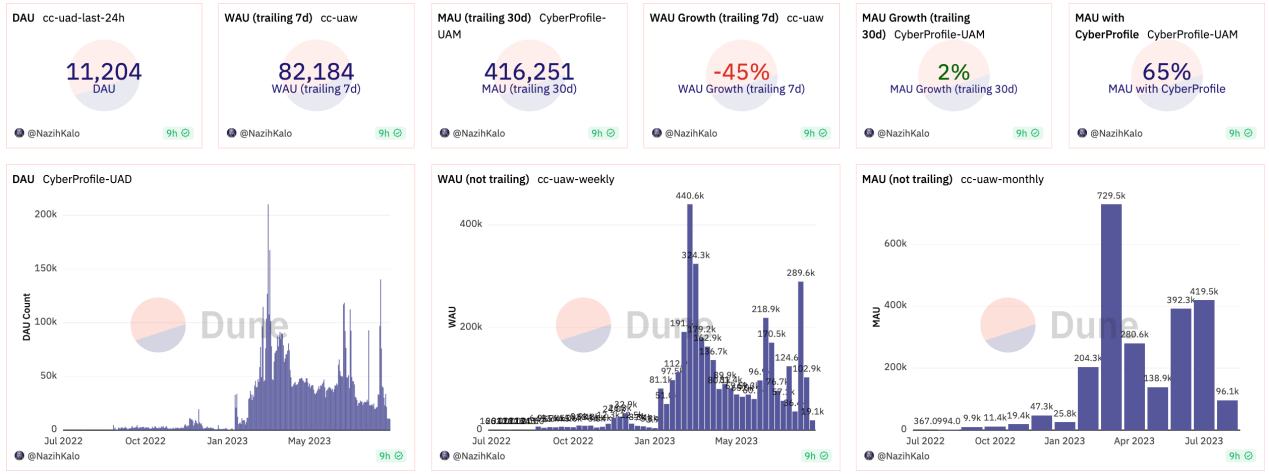This screenshot has height=474, width=1269.
Task: Click the 729.5k bar in MAU chart
Action: pyautogui.click(x=1111, y=316)
